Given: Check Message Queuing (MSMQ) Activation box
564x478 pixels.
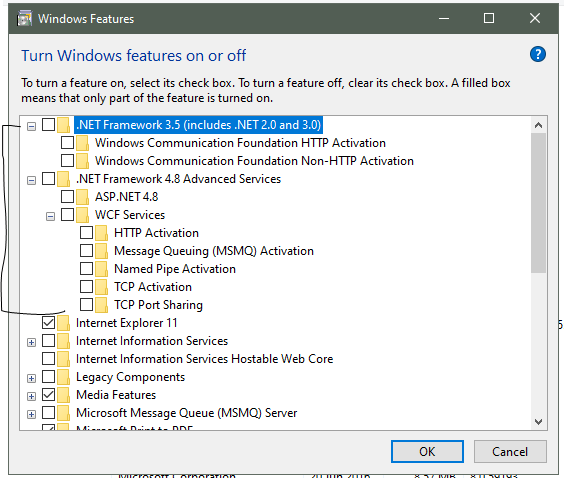Looking at the screenshot, I should click(x=87, y=250).
